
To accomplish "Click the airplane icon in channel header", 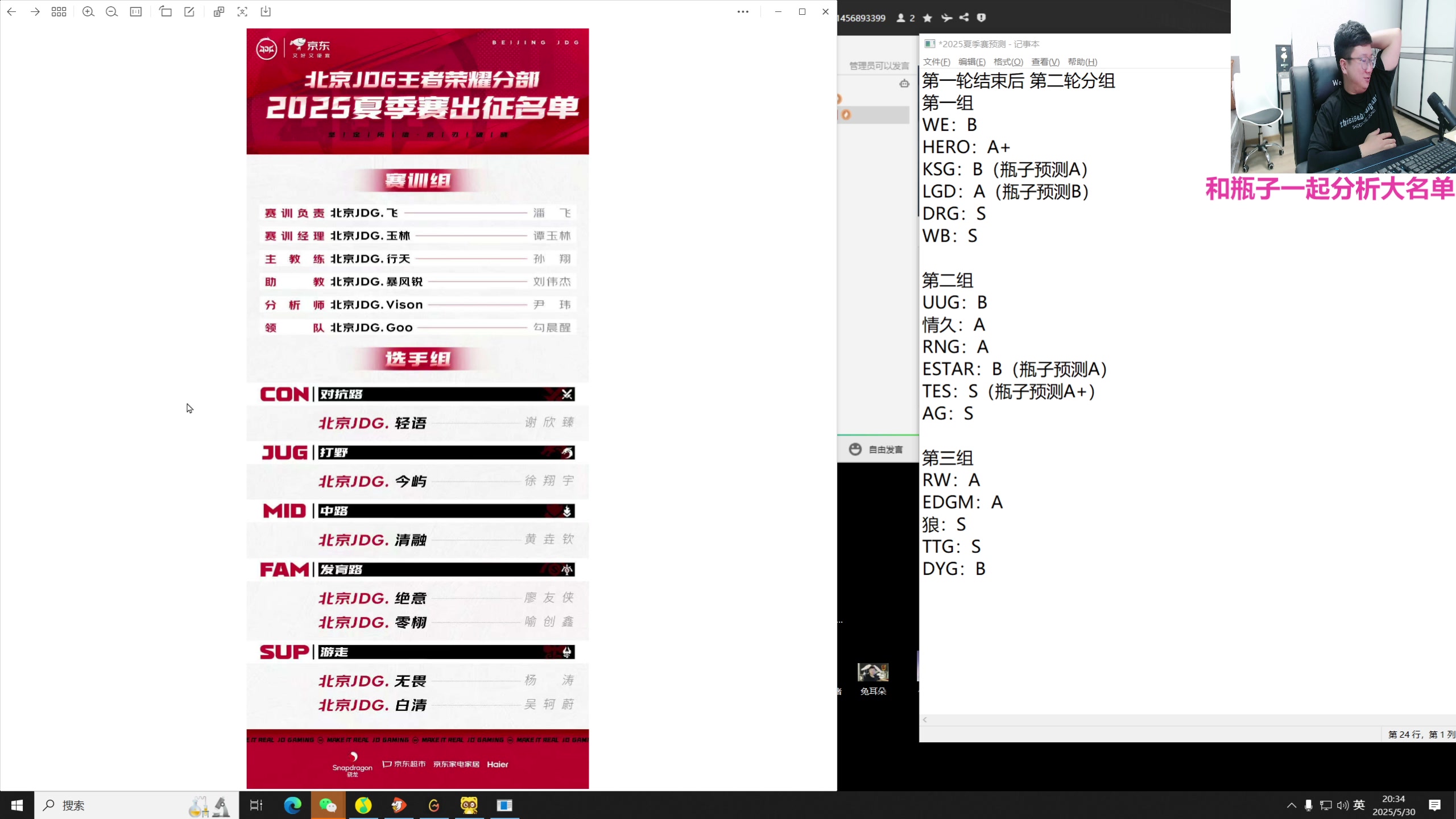I will coord(946,18).
